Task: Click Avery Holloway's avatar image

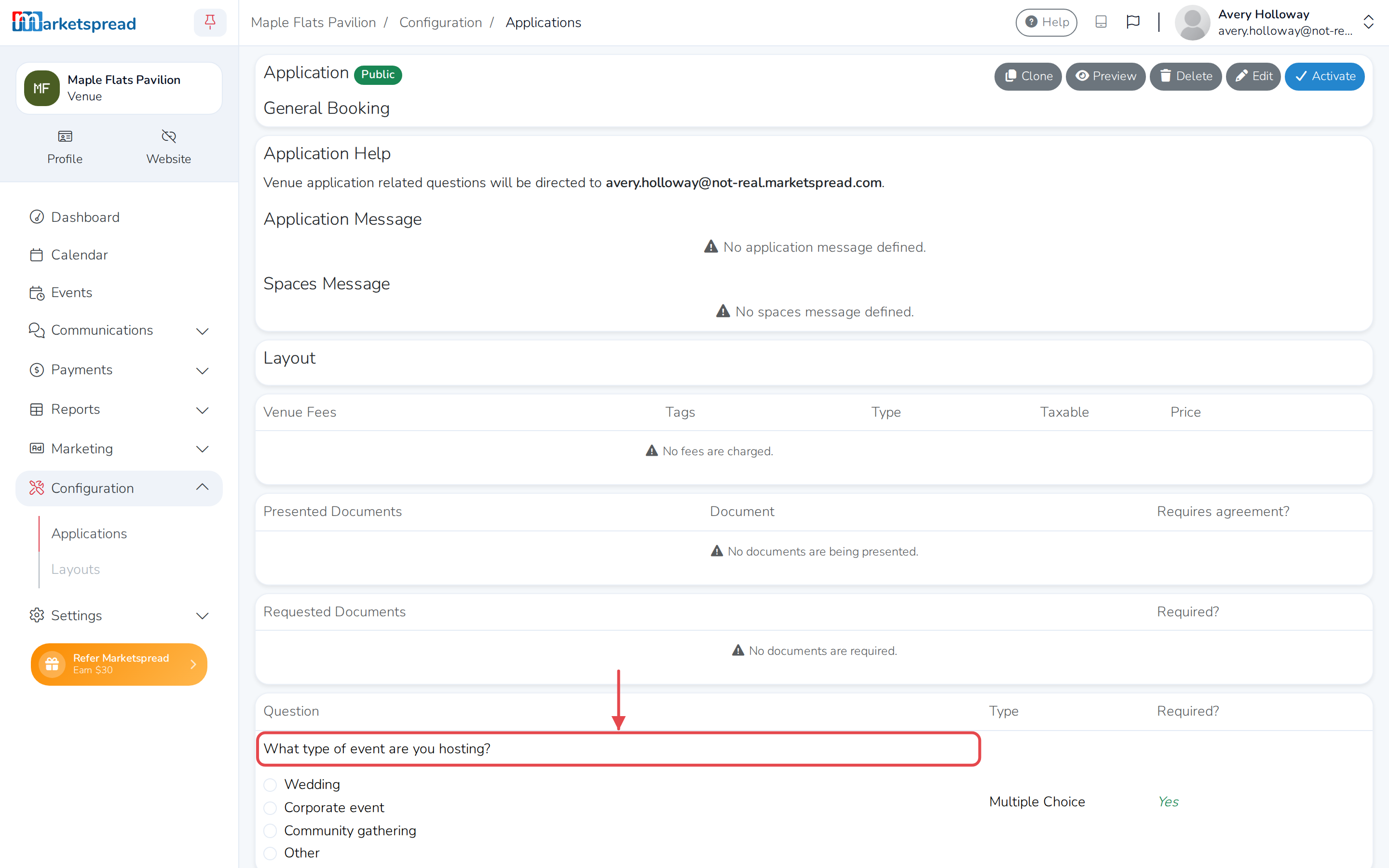Action: pos(1192,22)
